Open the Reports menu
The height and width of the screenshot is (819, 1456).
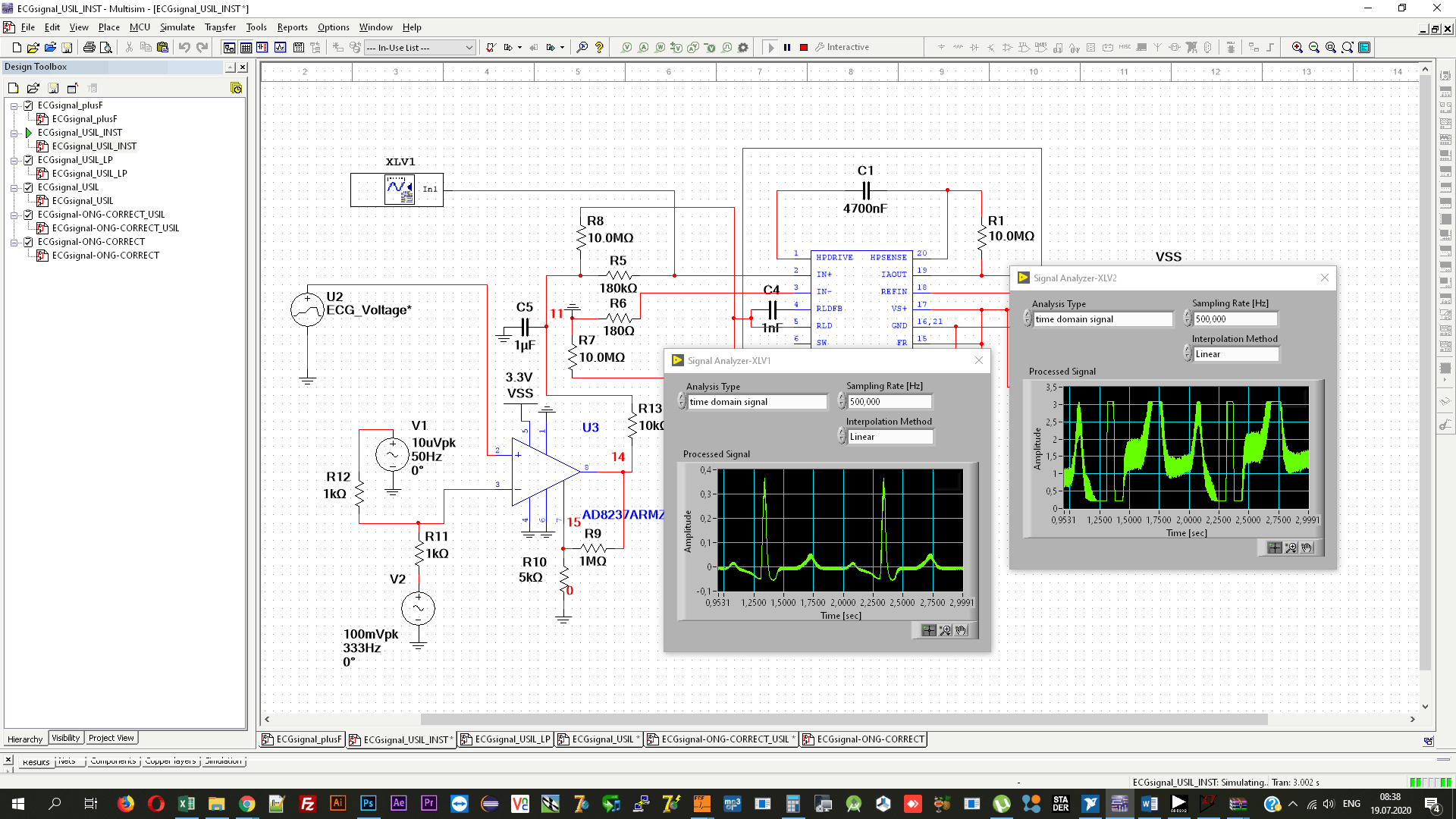[292, 27]
